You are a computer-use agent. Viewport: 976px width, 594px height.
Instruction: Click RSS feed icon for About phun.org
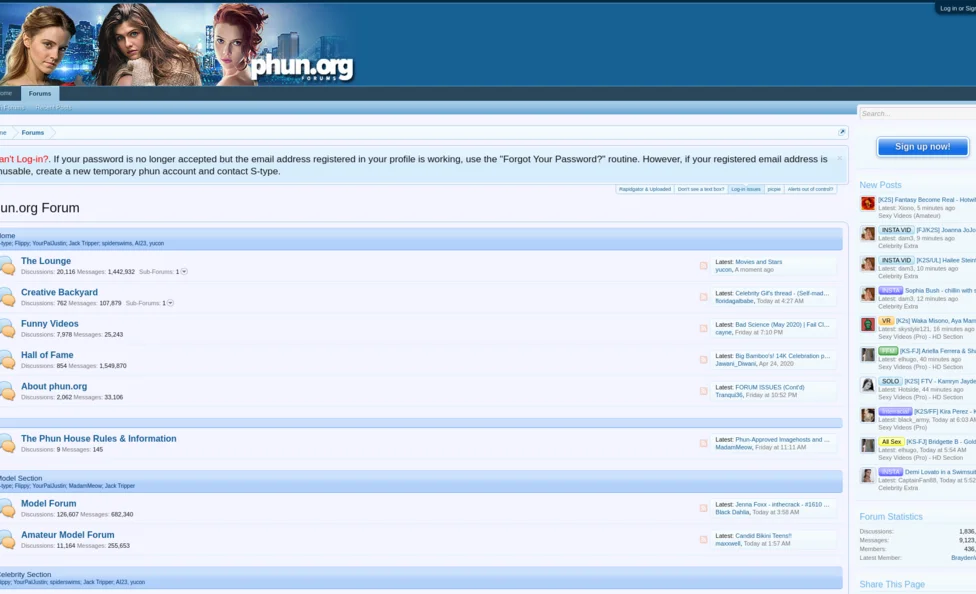coord(703,391)
